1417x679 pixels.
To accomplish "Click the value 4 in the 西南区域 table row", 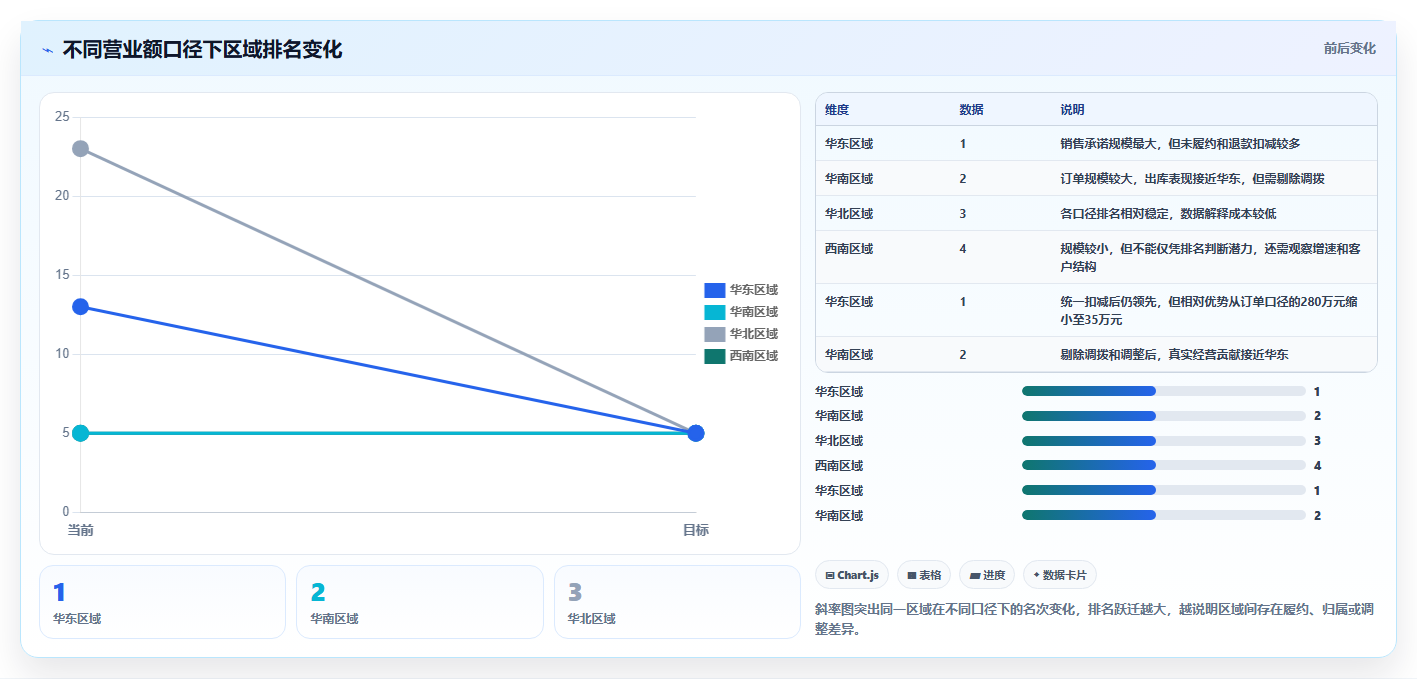I will point(963,249).
